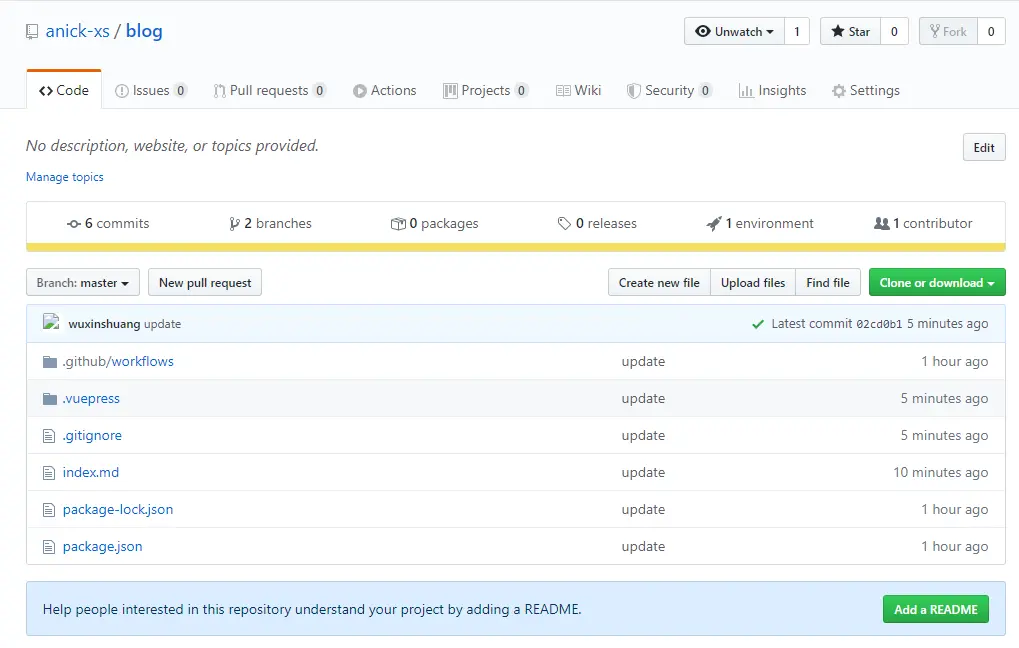
Task: Edit the repository description
Action: [984, 148]
